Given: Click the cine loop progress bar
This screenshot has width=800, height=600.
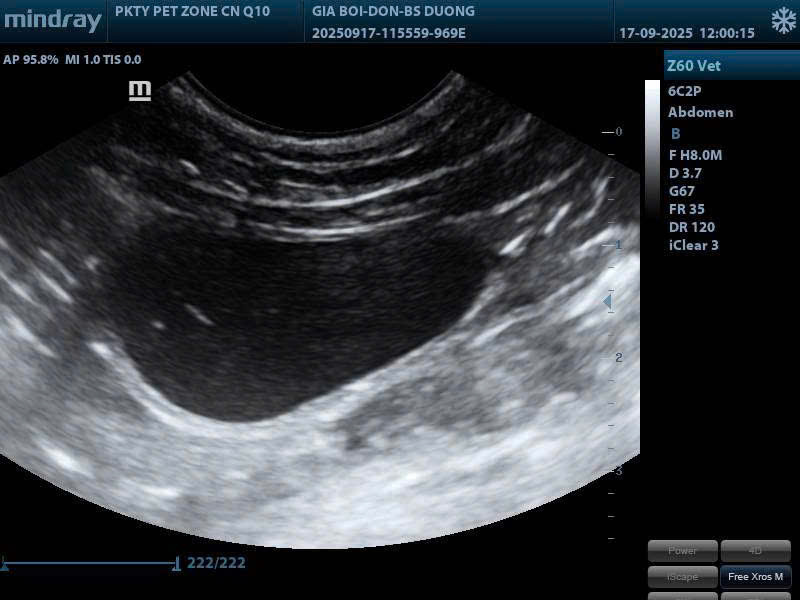Looking at the screenshot, I should click(90, 564).
